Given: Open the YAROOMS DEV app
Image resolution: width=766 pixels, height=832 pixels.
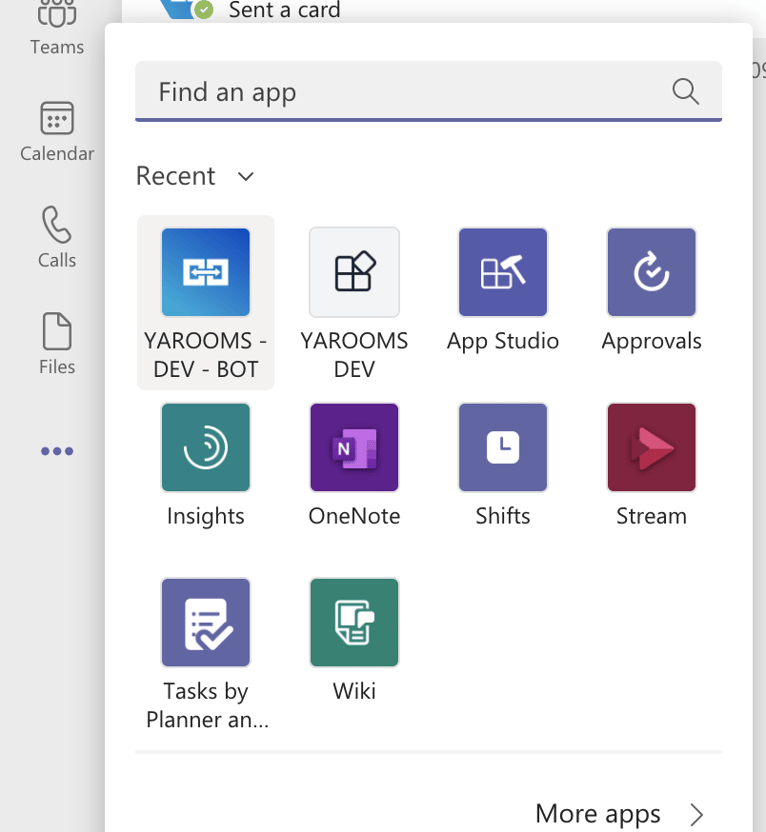Looking at the screenshot, I should pyautogui.click(x=354, y=272).
